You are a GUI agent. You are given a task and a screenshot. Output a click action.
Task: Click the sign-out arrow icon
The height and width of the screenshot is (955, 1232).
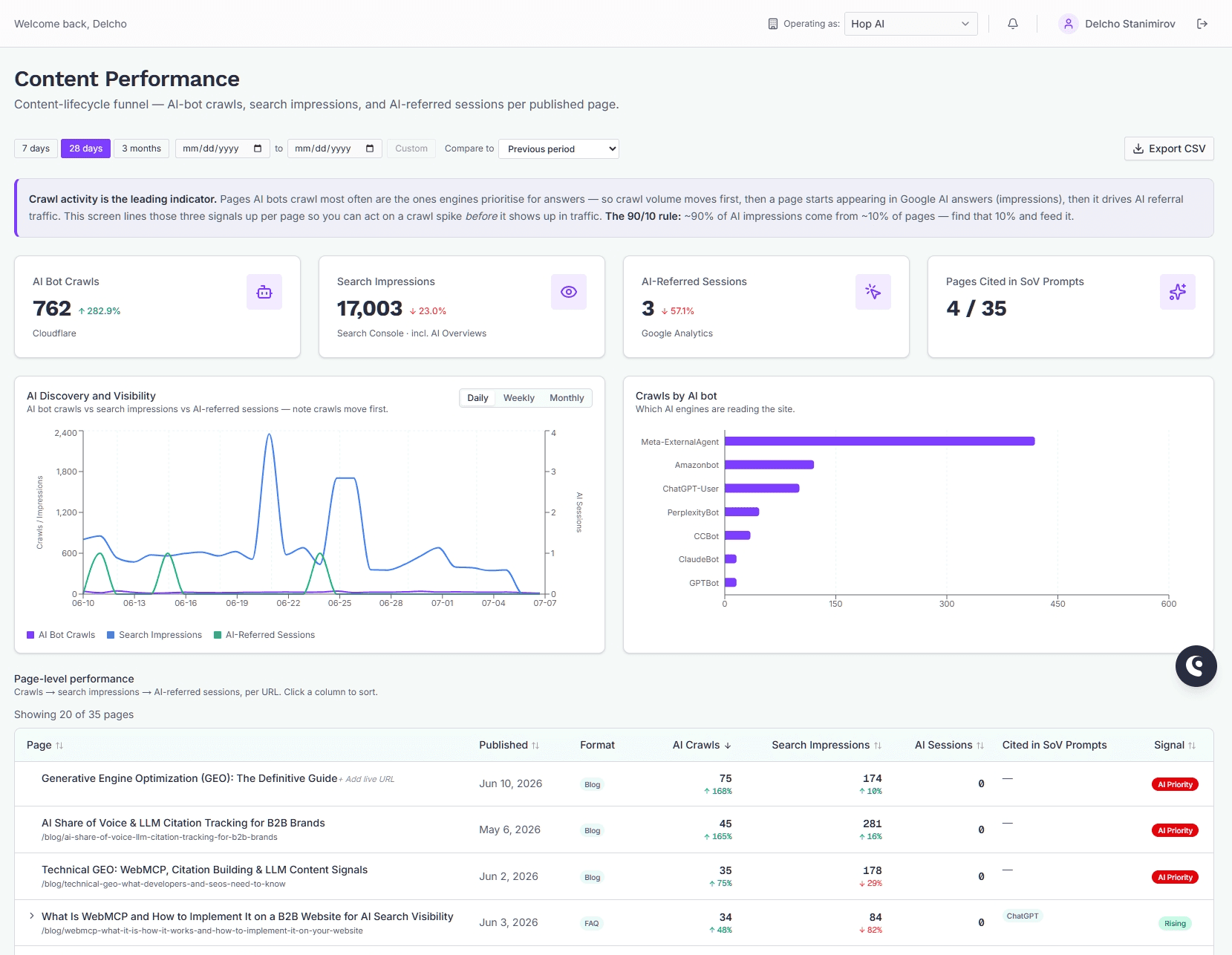coord(1202,24)
